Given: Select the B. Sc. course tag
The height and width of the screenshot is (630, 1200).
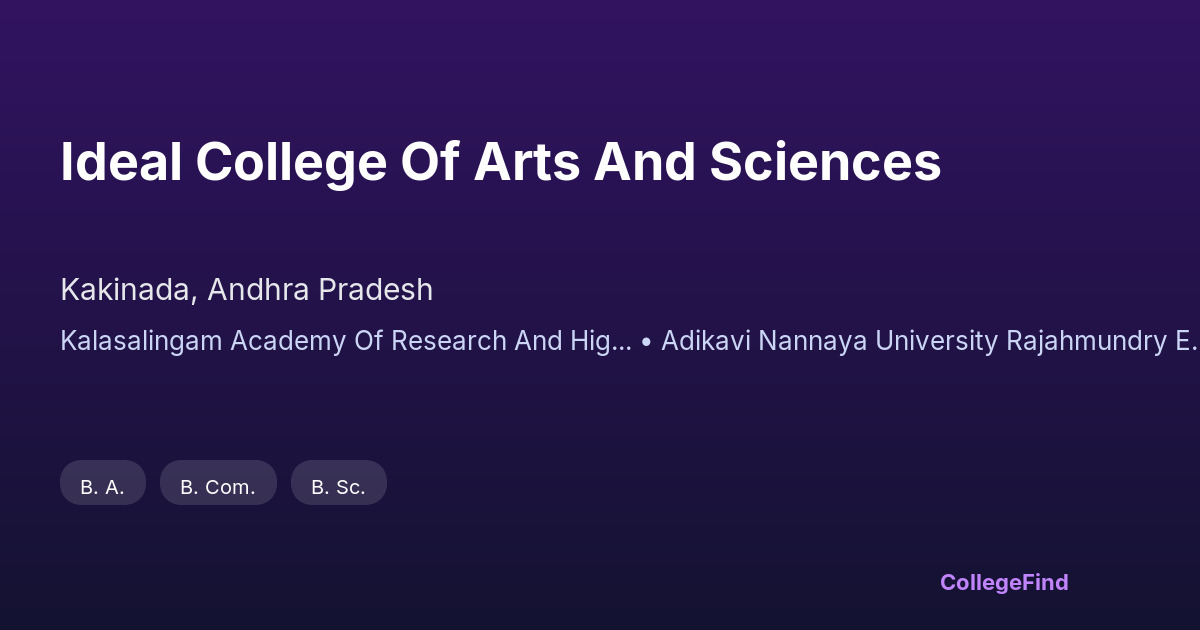Looking at the screenshot, I should (x=338, y=487).
